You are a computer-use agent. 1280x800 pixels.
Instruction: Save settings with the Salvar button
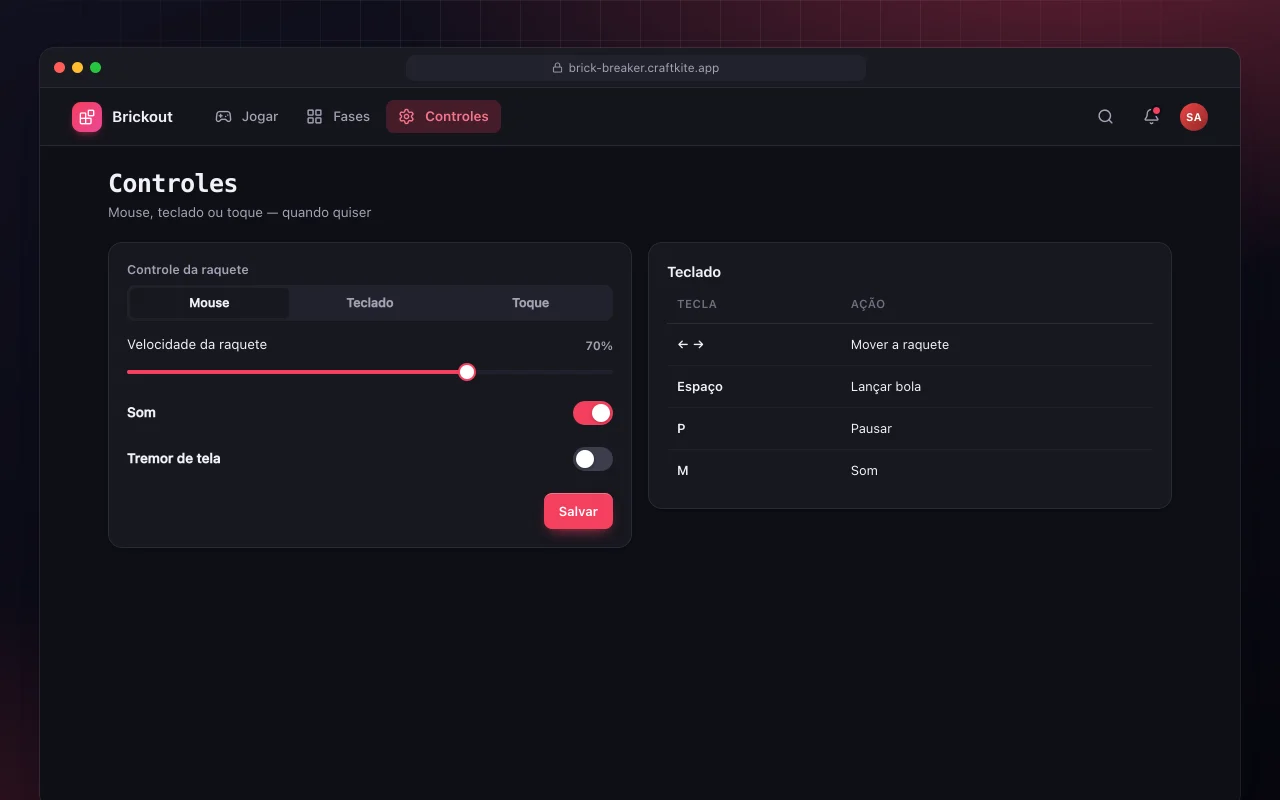coord(578,511)
